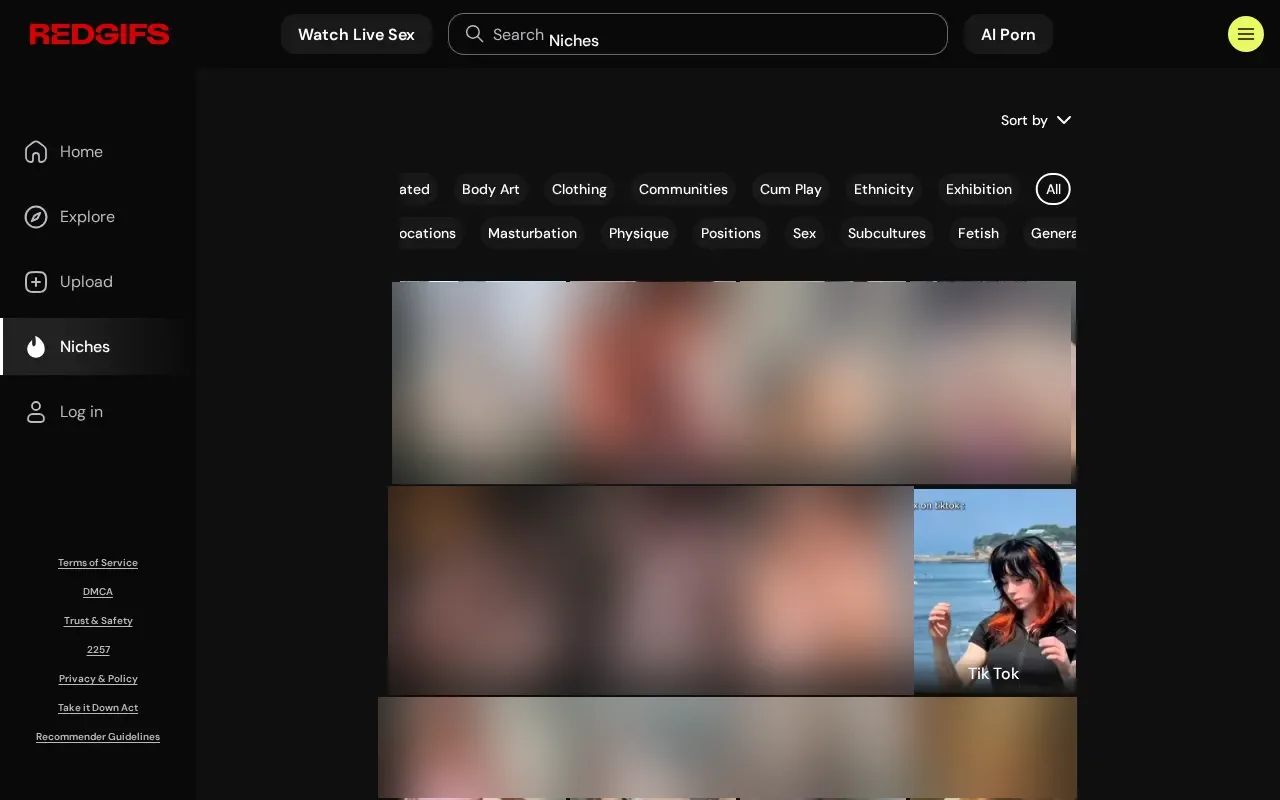Select the Masturbation filter chip
Image resolution: width=1280 pixels, height=800 pixels.
click(532, 233)
